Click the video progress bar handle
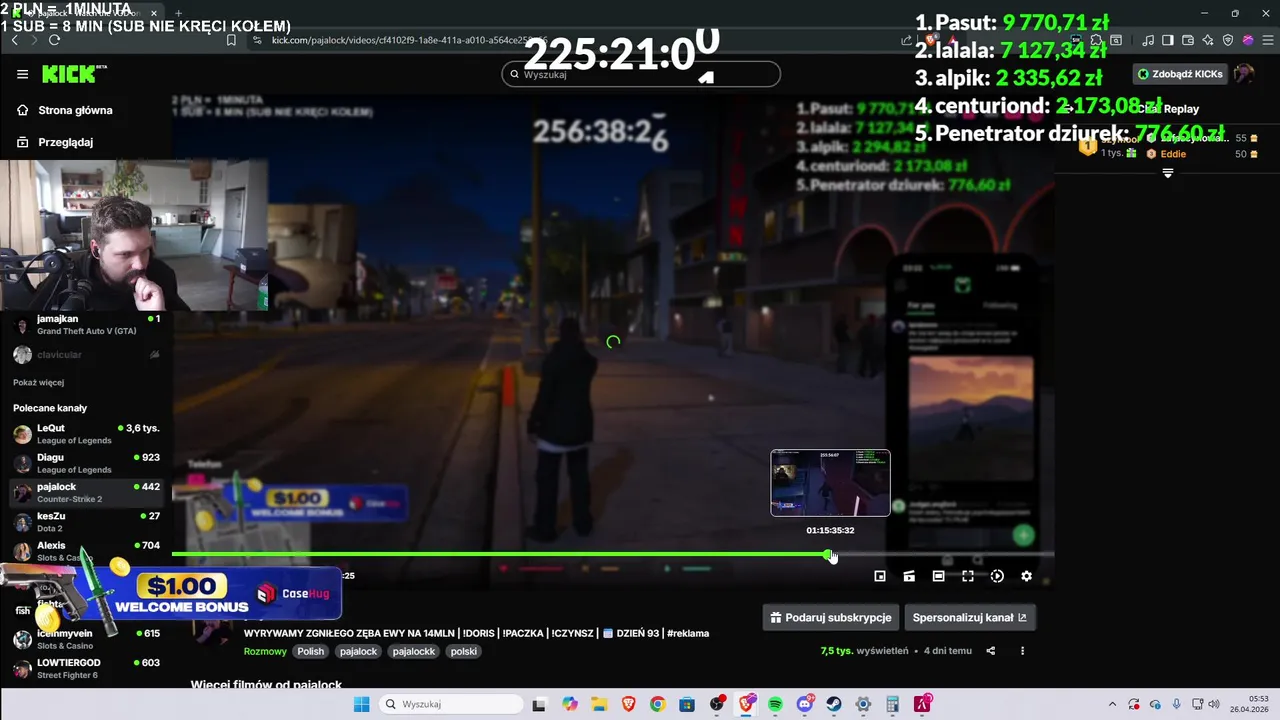 (x=829, y=554)
